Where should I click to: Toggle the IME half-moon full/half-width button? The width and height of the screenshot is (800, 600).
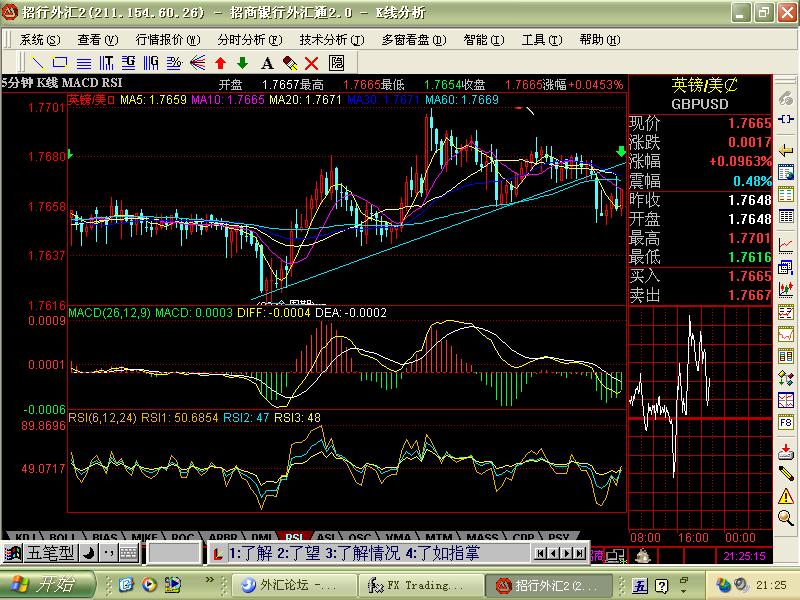pos(89,553)
